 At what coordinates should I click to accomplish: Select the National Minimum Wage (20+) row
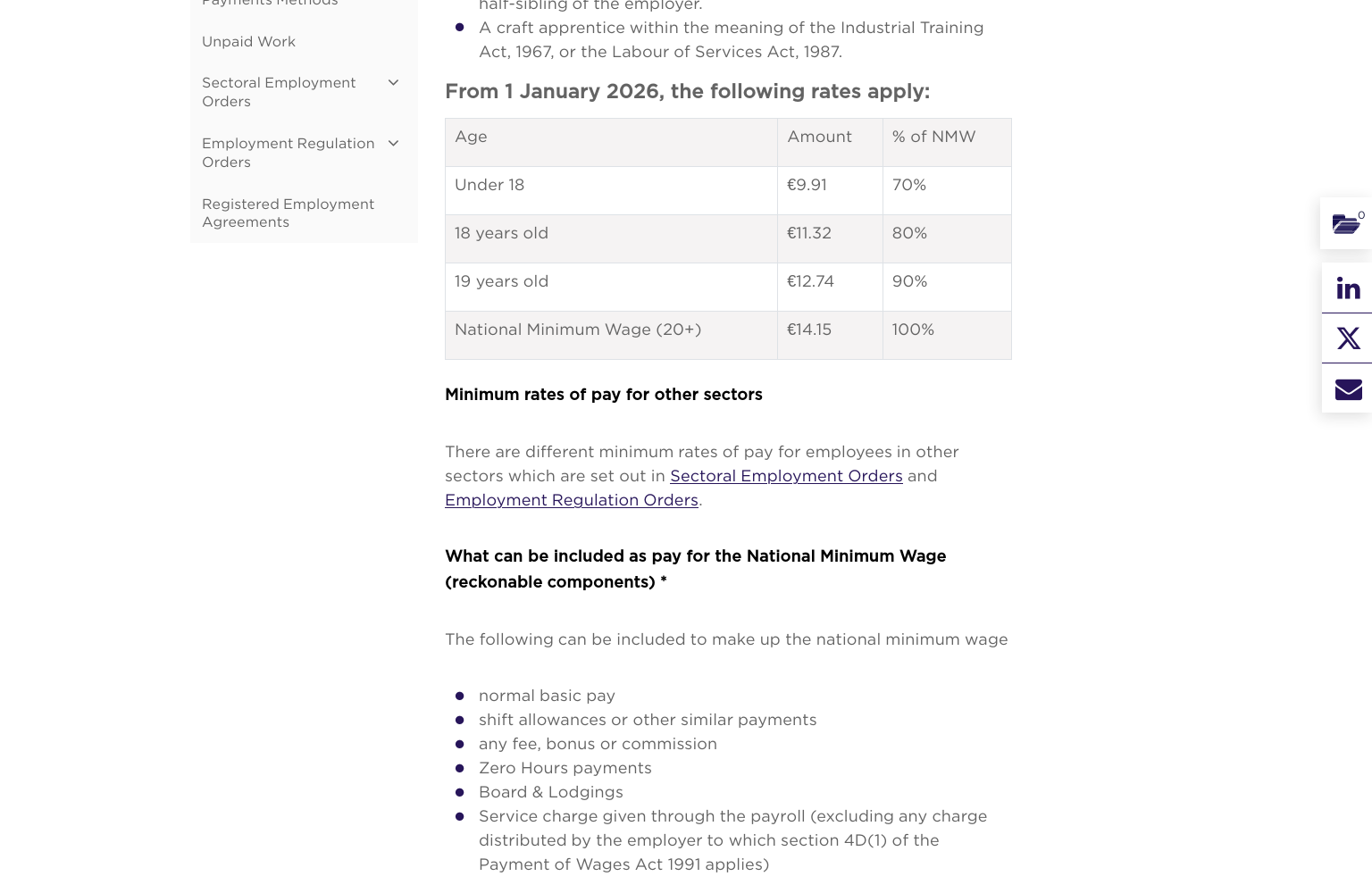point(728,336)
